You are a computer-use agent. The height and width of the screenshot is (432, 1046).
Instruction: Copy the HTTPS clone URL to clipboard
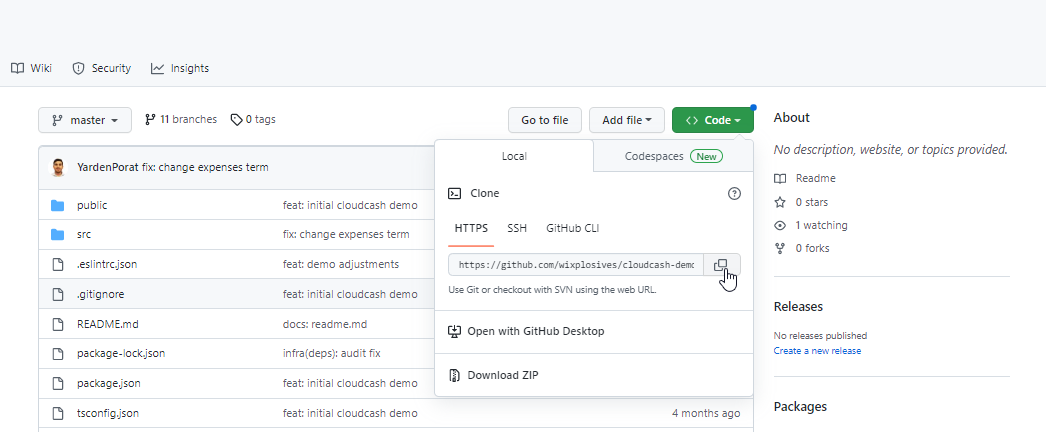point(721,265)
